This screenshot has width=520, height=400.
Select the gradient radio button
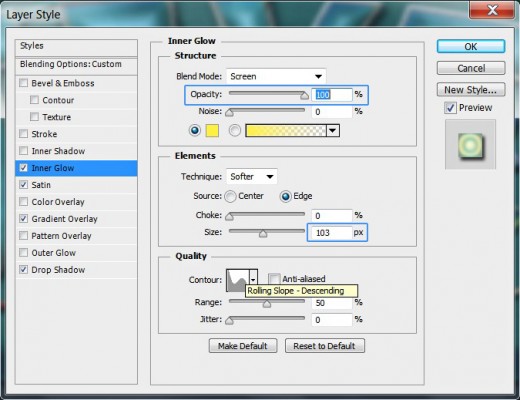[235, 131]
